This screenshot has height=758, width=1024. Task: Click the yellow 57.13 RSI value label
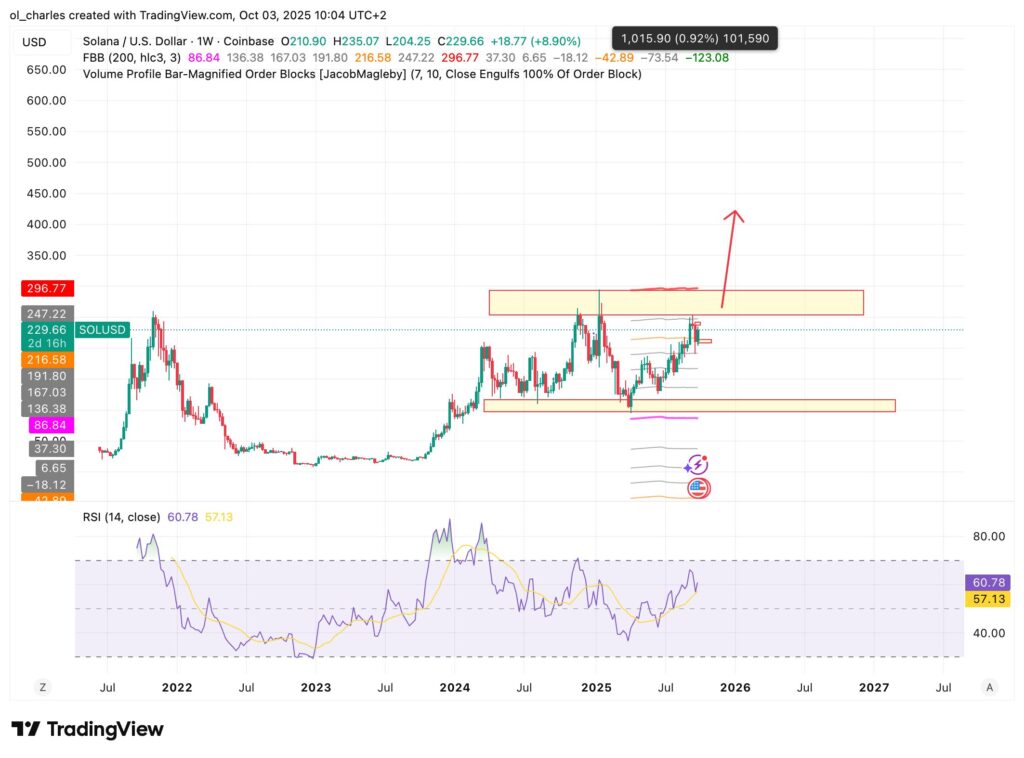pos(987,598)
